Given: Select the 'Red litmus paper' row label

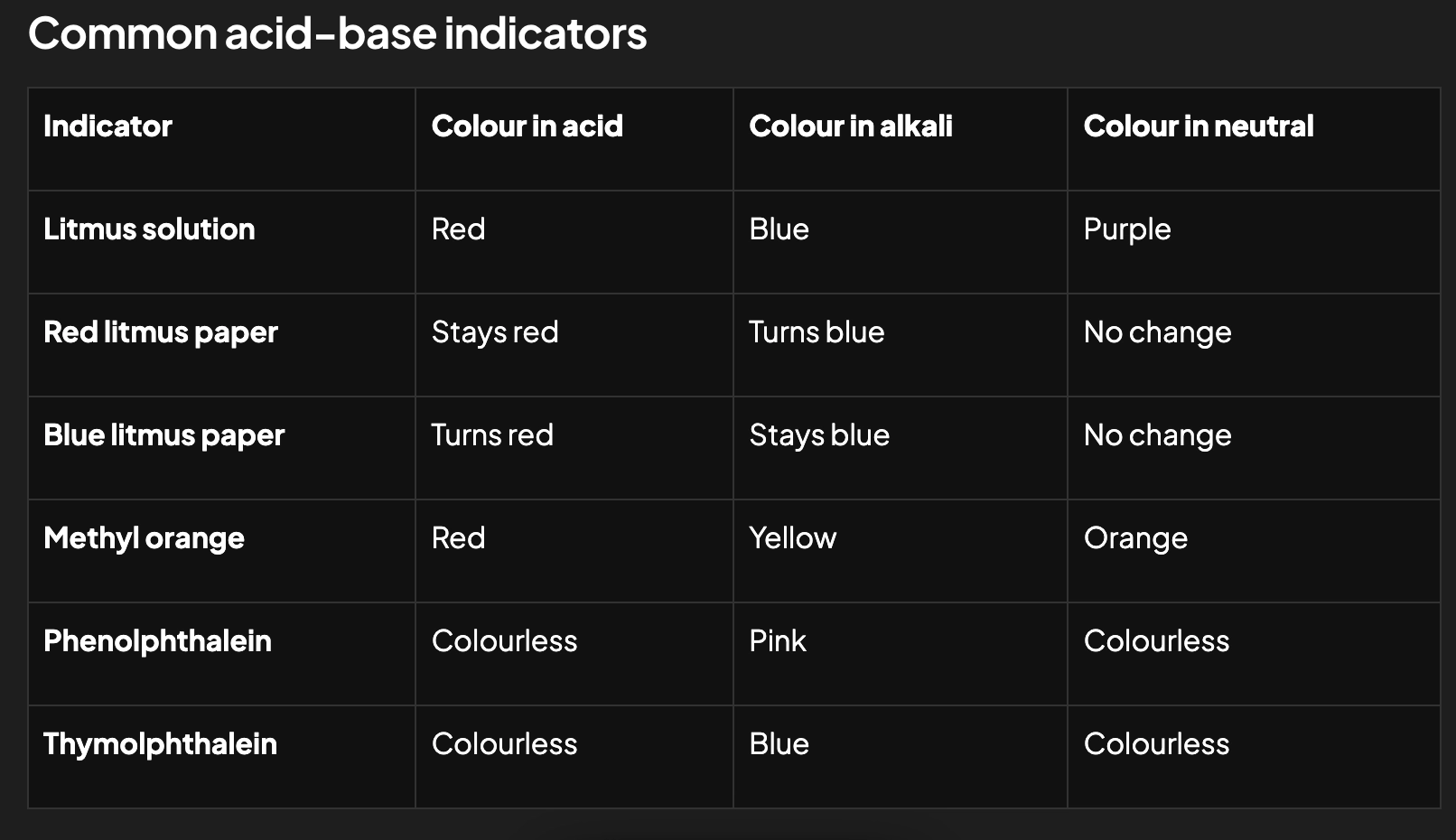Looking at the screenshot, I should [161, 332].
